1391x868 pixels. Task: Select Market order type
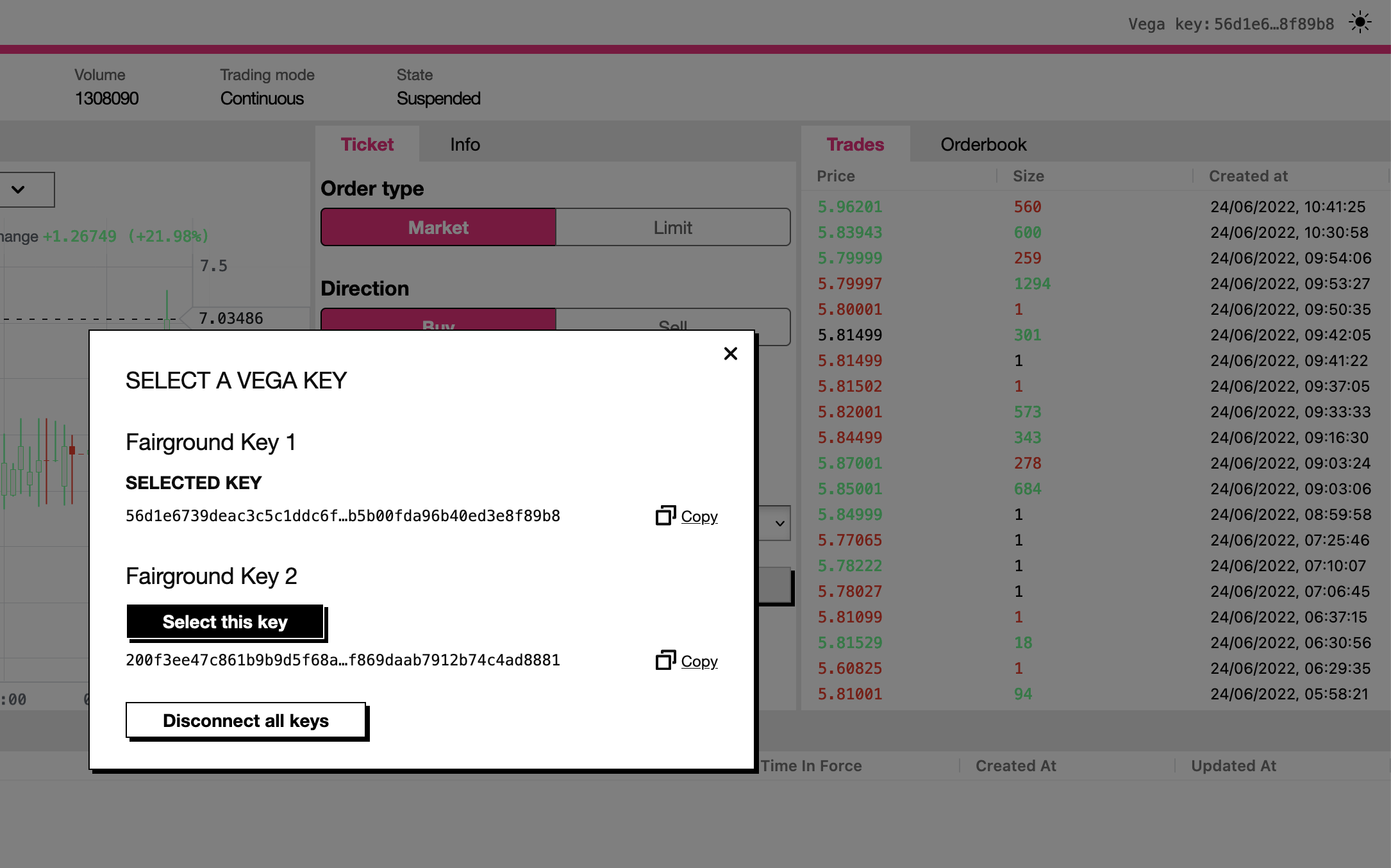pyautogui.click(x=438, y=227)
